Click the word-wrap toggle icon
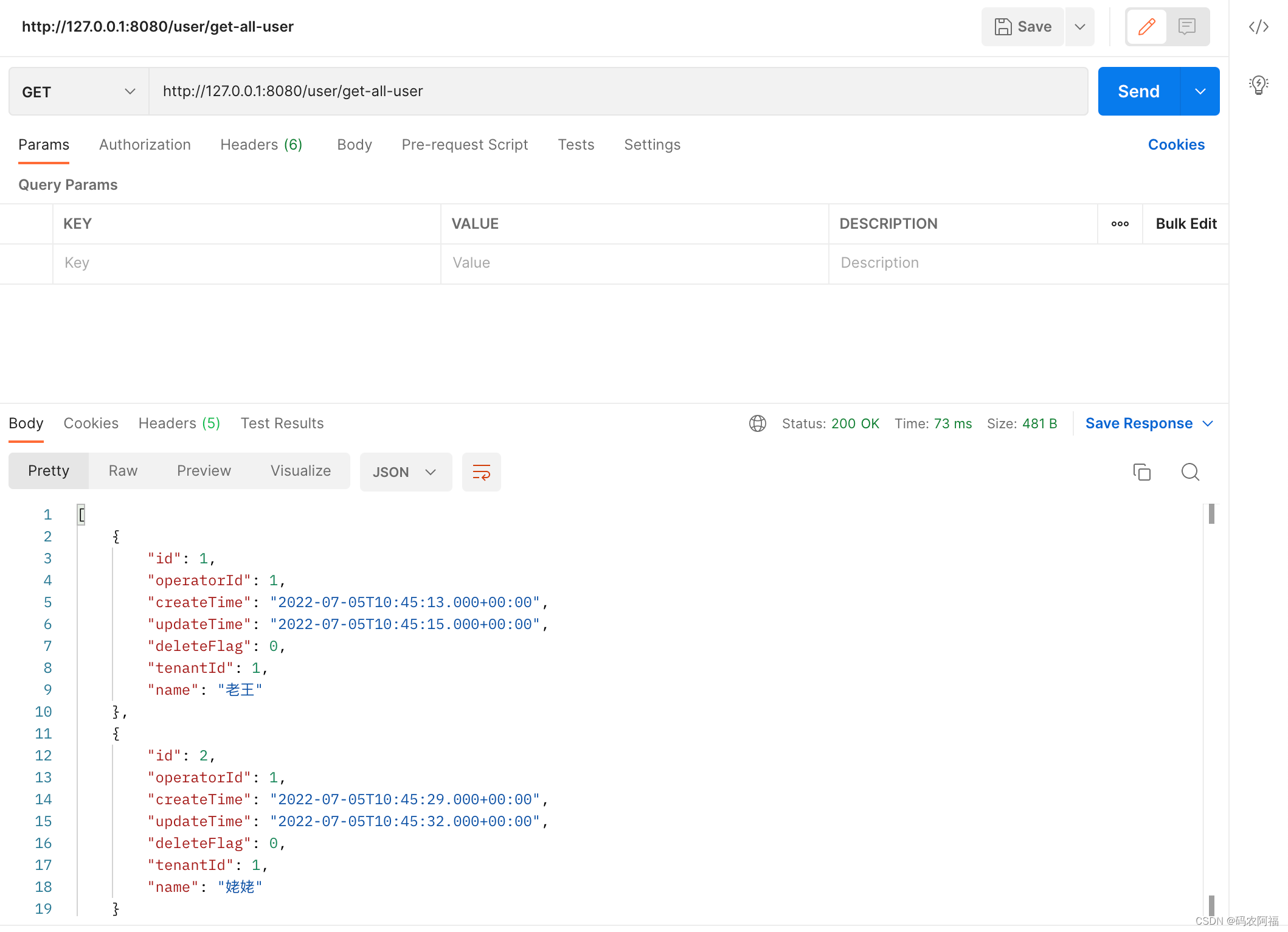The height and width of the screenshot is (932, 1288). click(480, 471)
